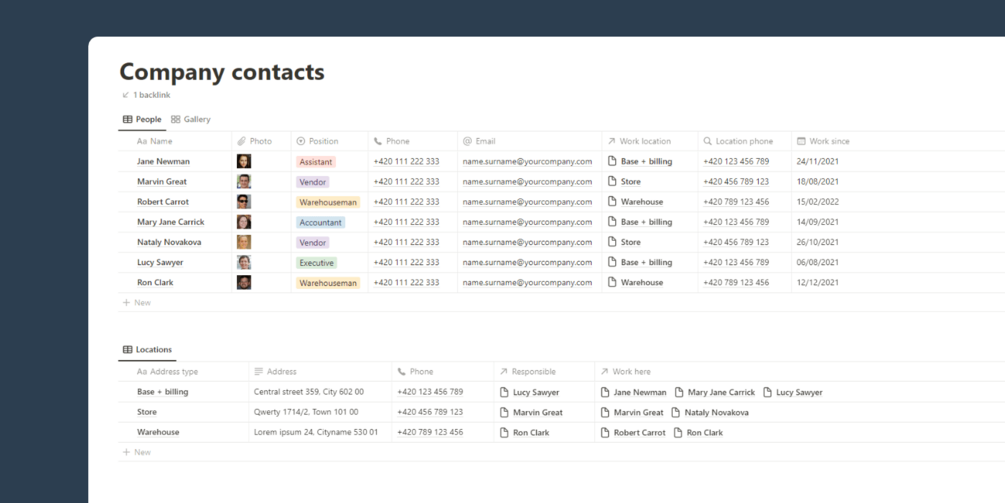The image size is (1005, 503).
Task: Open the Lucy Sawyer name cell
Action: coord(161,263)
